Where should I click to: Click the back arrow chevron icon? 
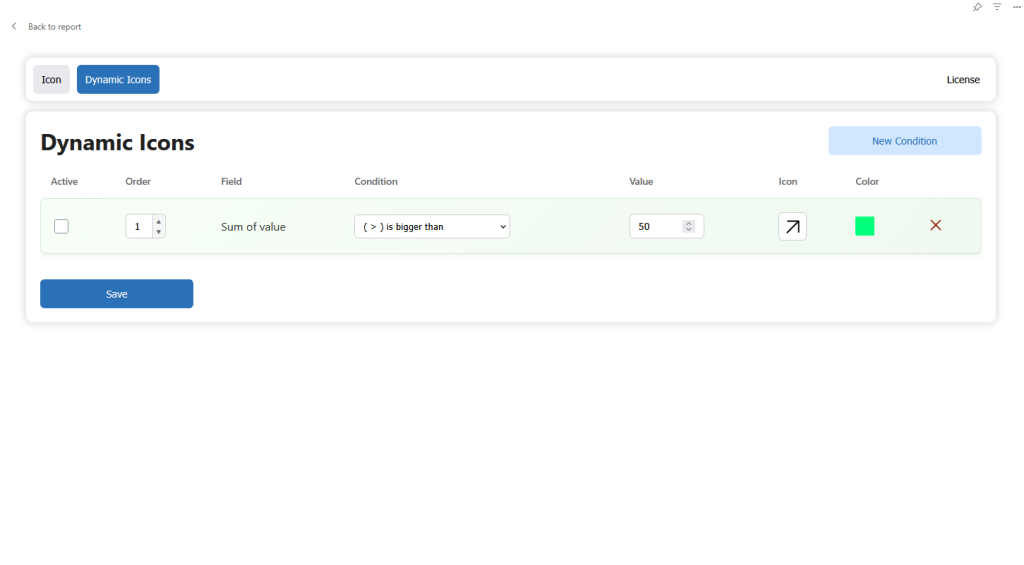(x=14, y=27)
